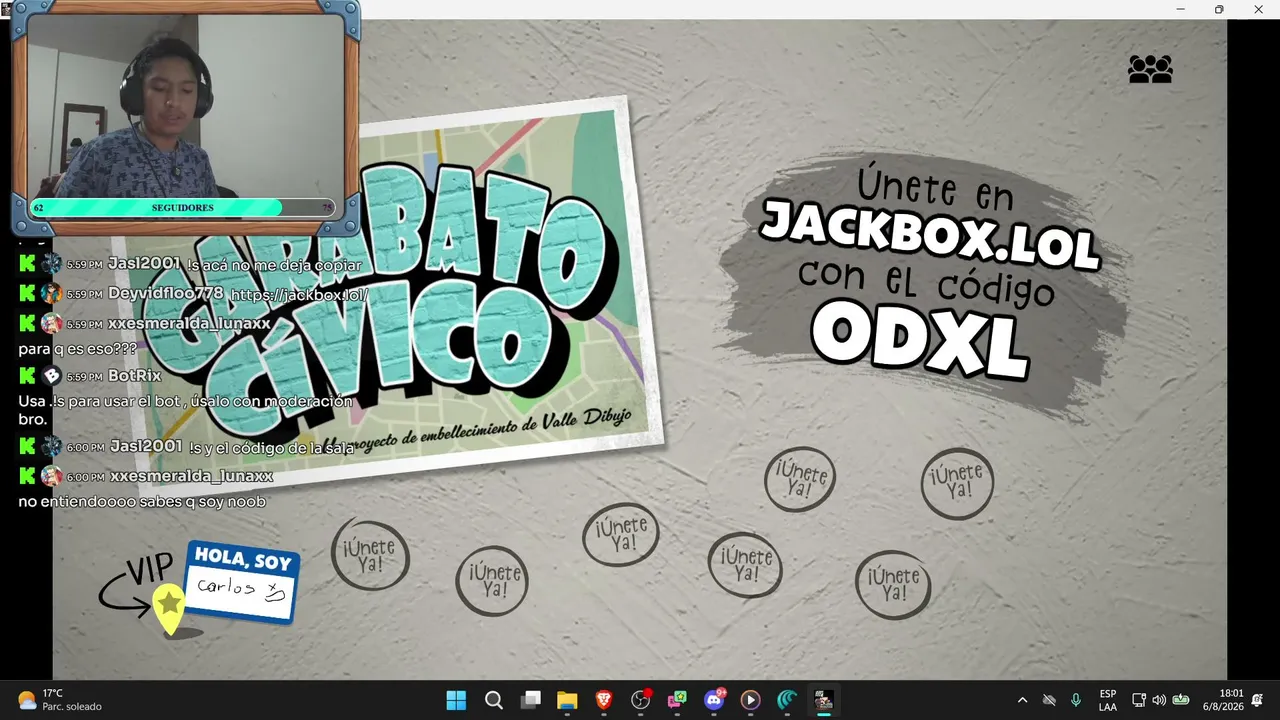The width and height of the screenshot is (1280, 720).
Task: Open the jackbox.lol link in chat
Action: tap(299, 295)
